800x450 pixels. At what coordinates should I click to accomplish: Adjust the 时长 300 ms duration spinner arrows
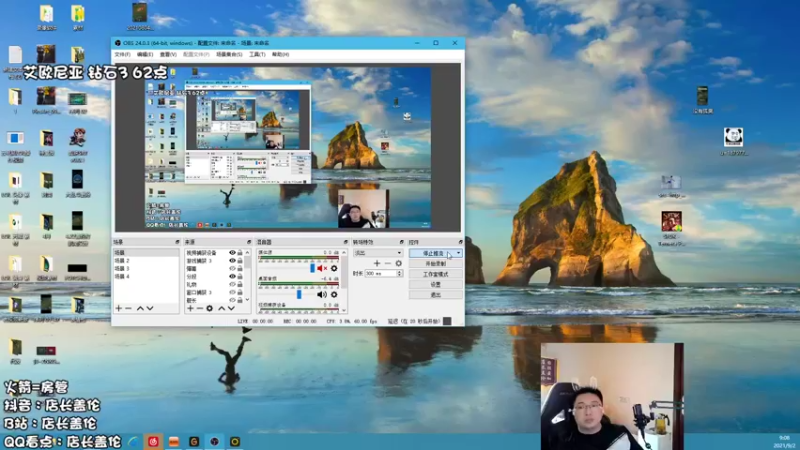(x=399, y=273)
